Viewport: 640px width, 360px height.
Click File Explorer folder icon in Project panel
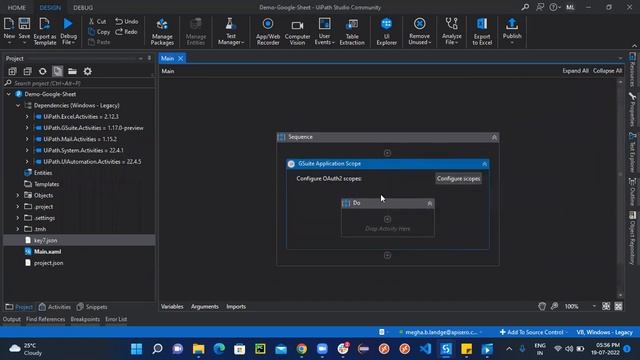tap(72, 71)
